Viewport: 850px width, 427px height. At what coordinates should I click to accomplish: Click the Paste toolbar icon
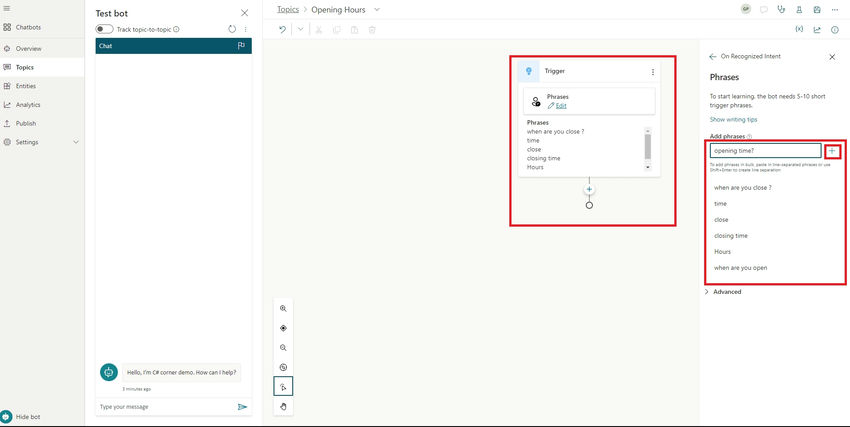355,30
